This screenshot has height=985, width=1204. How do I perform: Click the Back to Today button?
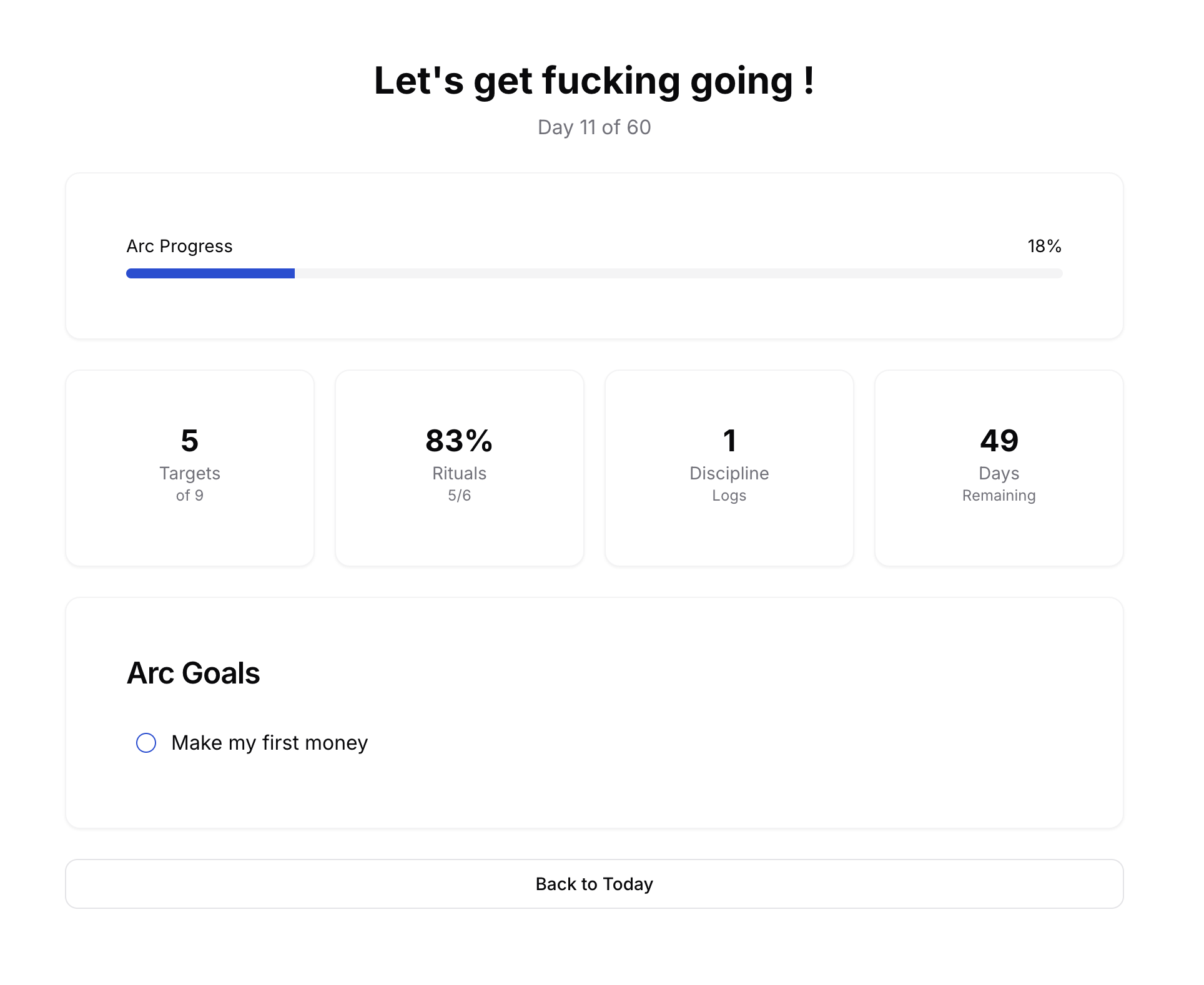[x=594, y=884]
